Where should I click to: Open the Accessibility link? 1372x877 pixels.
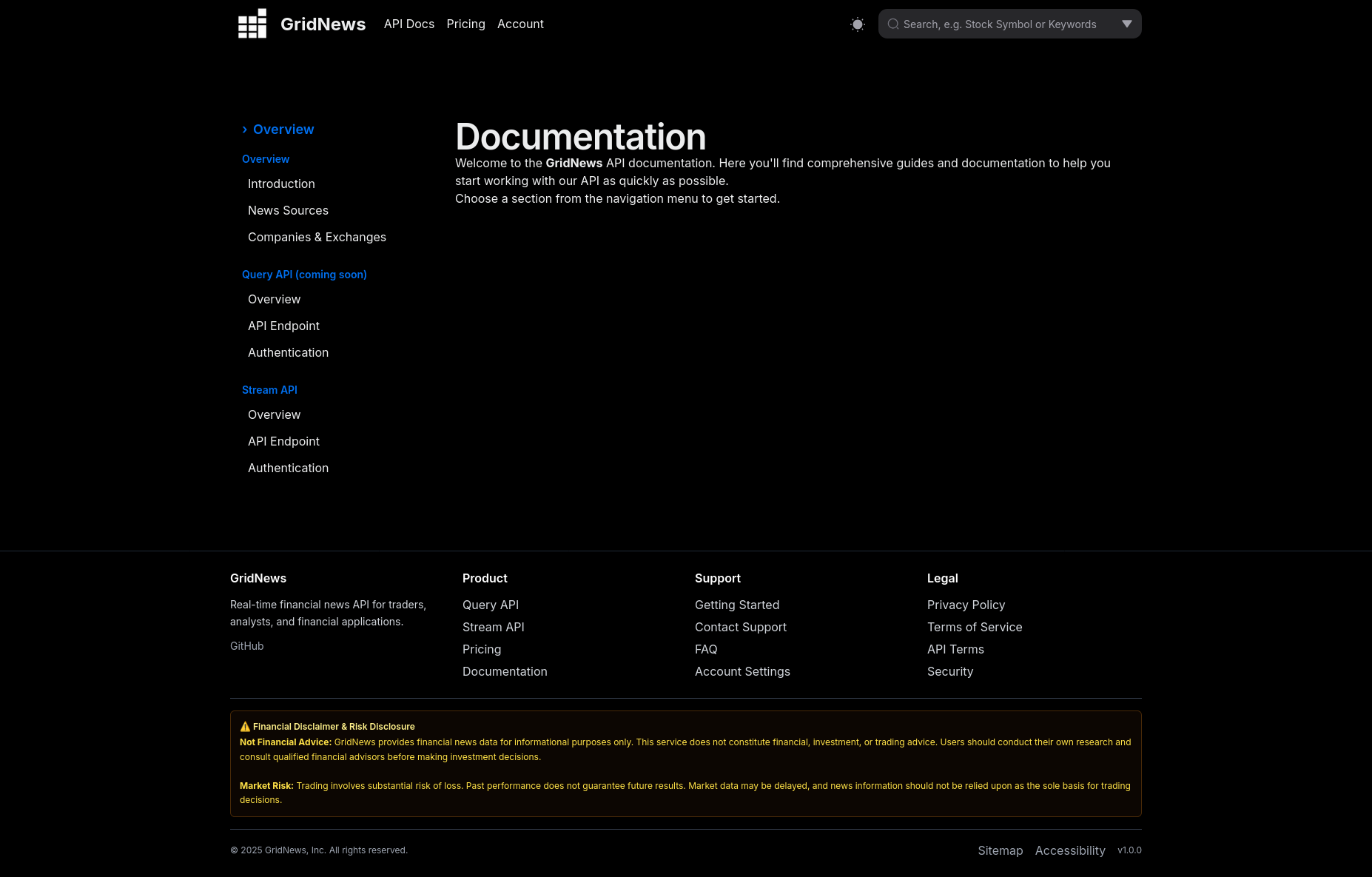[1070, 850]
